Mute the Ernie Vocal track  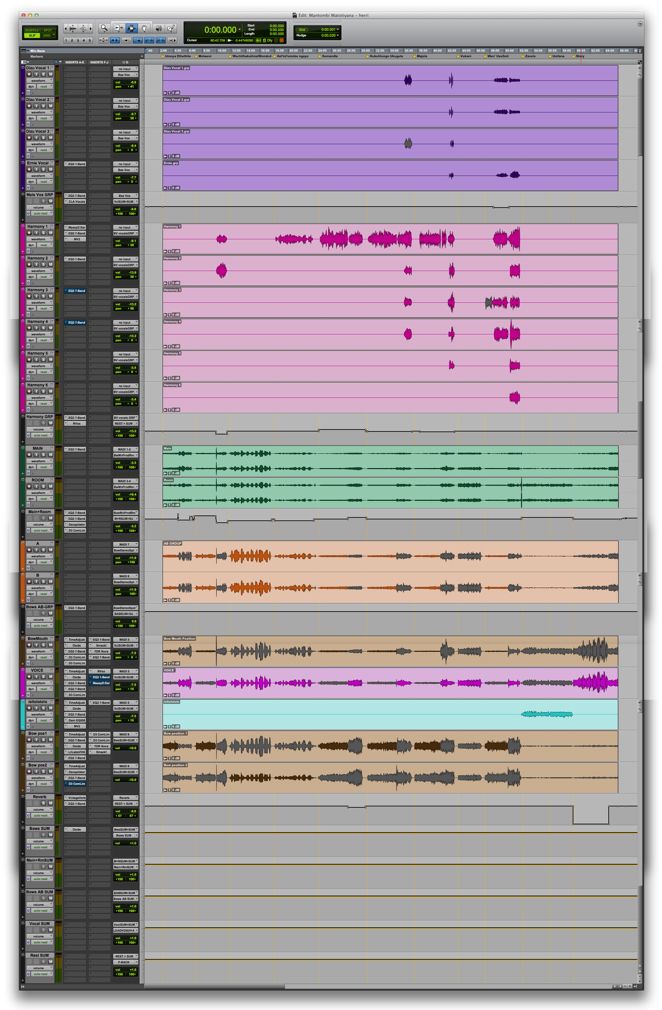(49, 171)
